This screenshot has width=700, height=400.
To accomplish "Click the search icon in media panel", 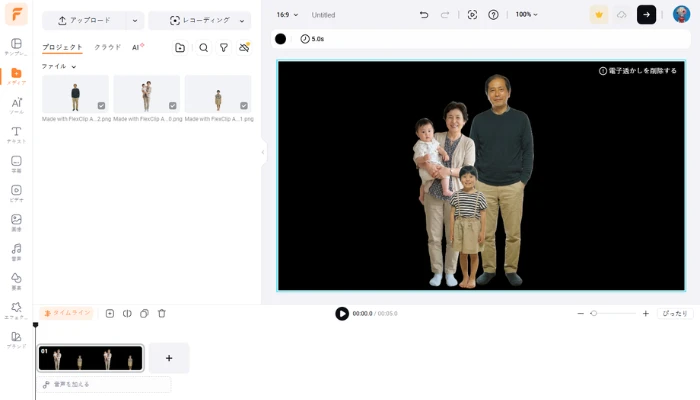I will 204,47.
